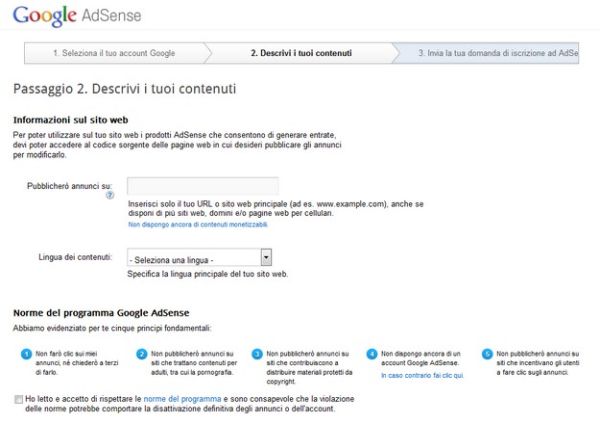Click the 'Seleziona una lingua' combo box

click(x=199, y=257)
